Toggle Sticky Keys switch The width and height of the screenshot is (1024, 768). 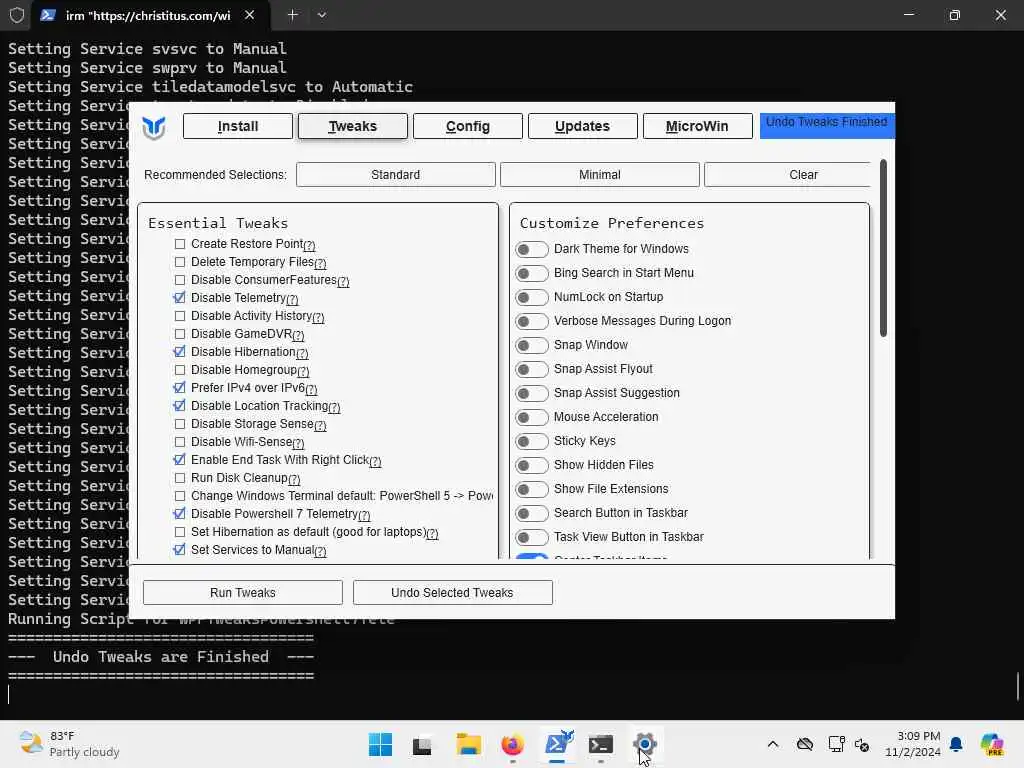pos(532,441)
